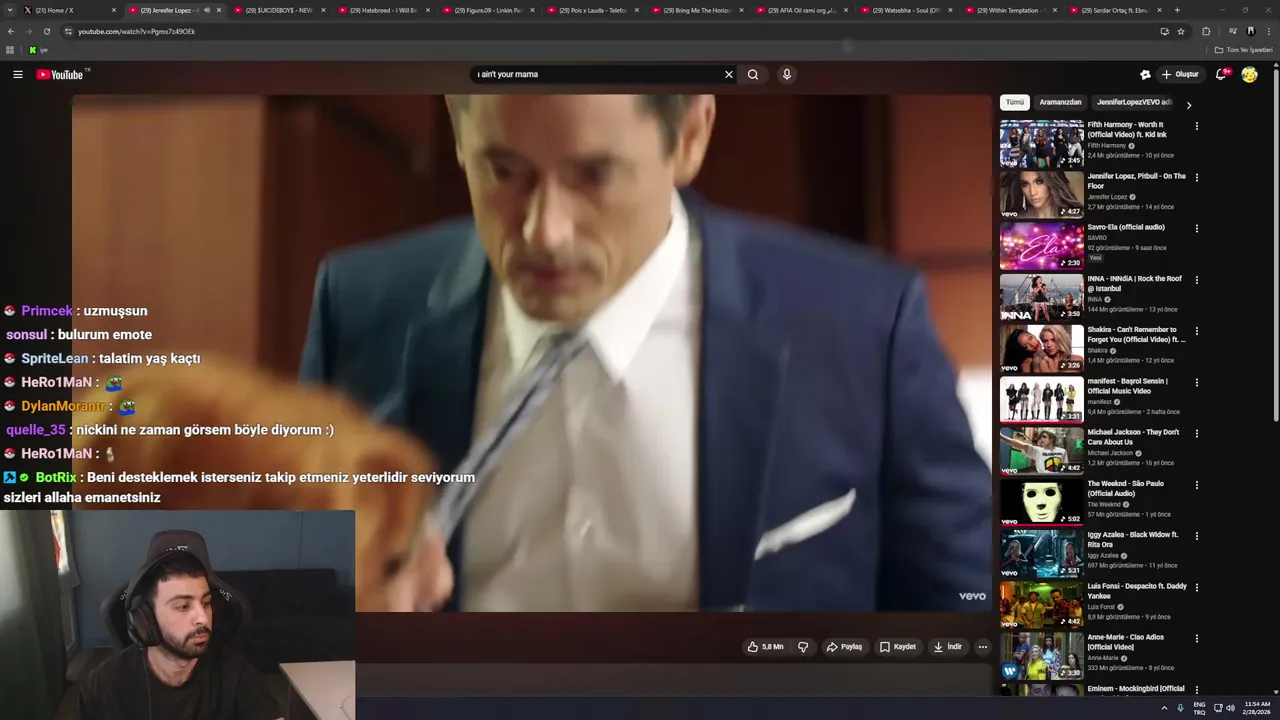Viewport: 1280px width, 720px height.
Task: Open Jennifer Lopez On The Floor thumbnail
Action: click(x=1041, y=194)
